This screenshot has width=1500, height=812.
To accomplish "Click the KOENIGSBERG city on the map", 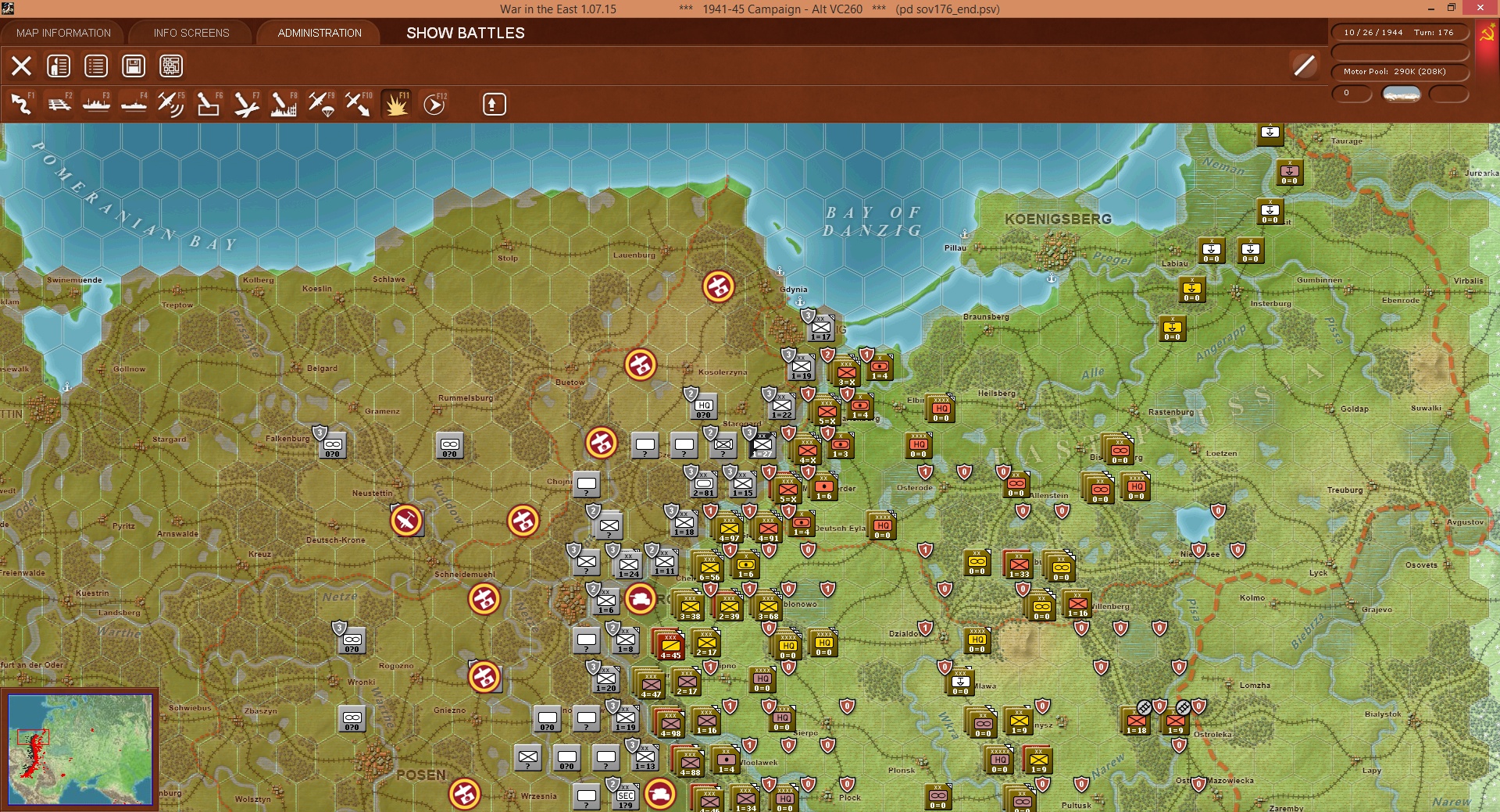I will pyautogui.click(x=1058, y=252).
